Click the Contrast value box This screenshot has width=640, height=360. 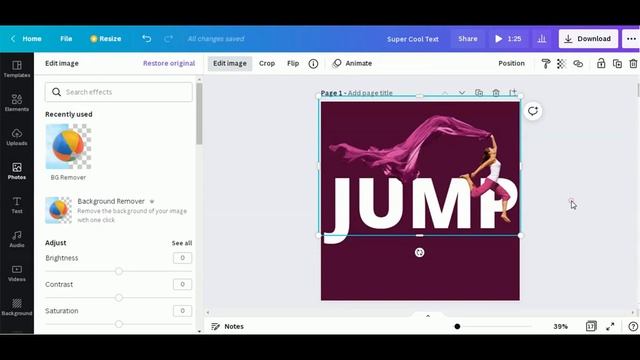coord(182,284)
